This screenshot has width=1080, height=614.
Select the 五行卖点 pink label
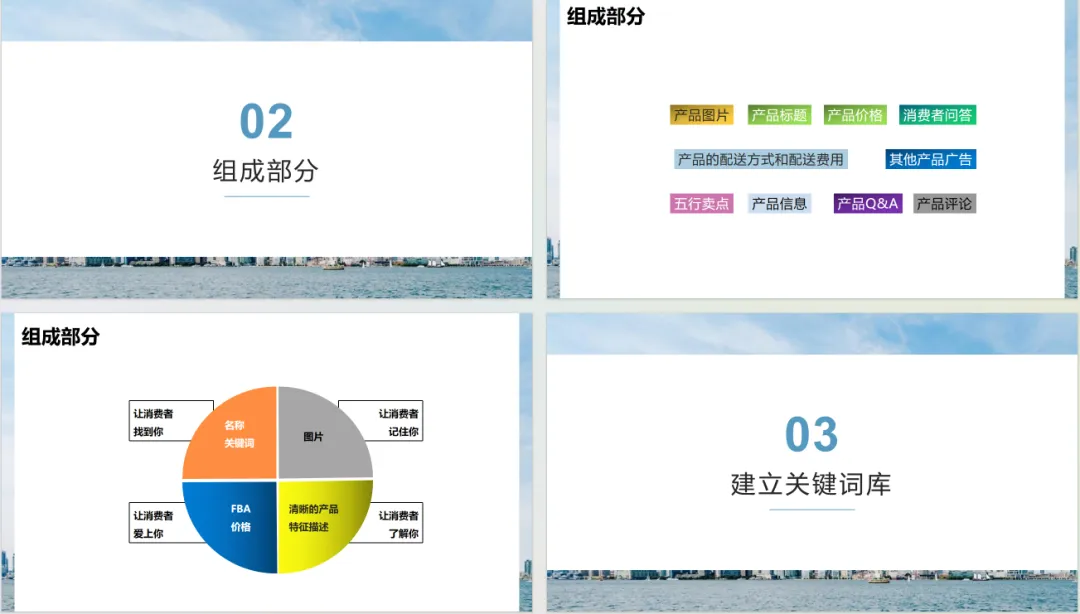tap(701, 203)
